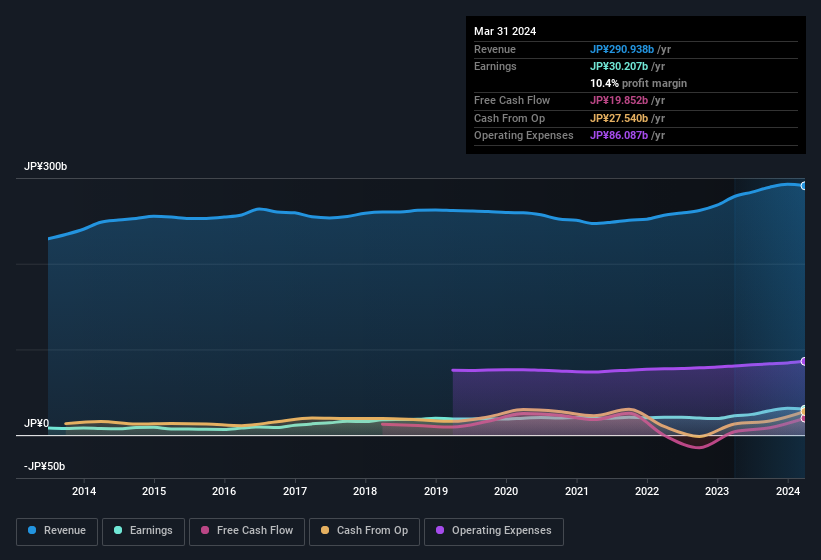Click the pink Free Cash Flow dot
Screen dimensions: 821x560
tap(206, 530)
